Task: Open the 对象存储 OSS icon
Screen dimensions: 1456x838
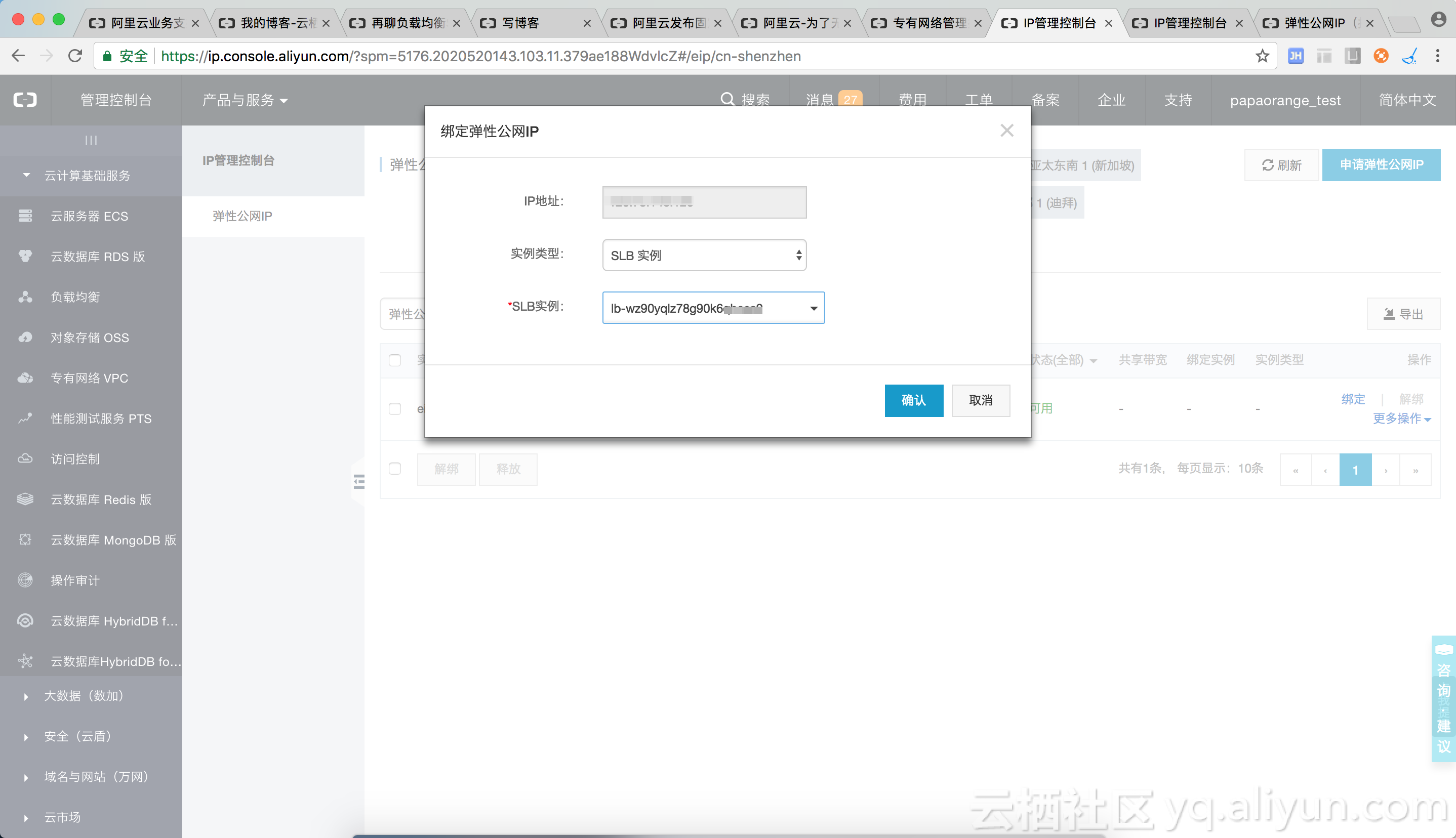Action: pyautogui.click(x=25, y=337)
